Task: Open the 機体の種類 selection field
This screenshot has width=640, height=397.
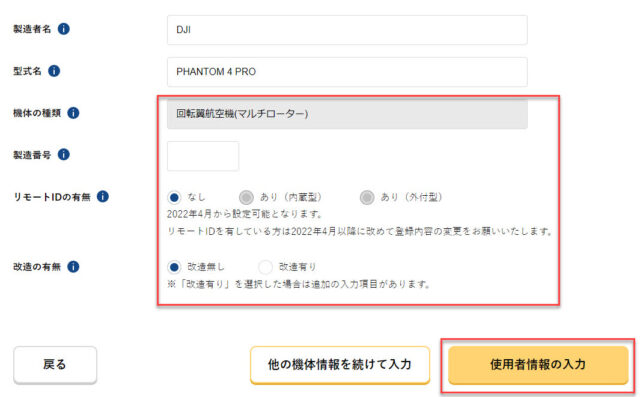Action: click(x=347, y=114)
